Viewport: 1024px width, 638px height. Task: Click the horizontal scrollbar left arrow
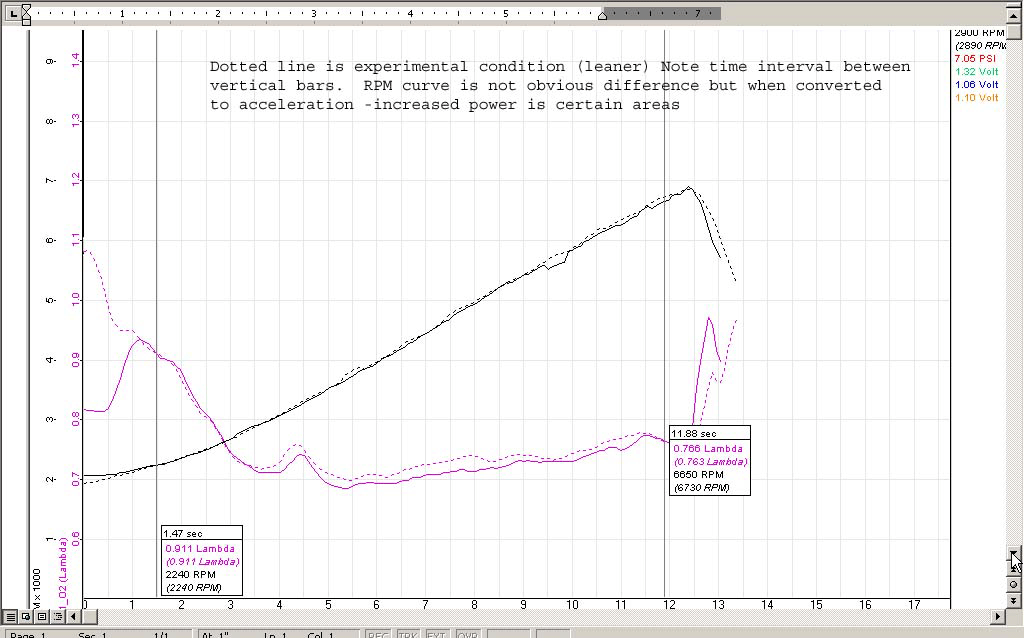coord(74,616)
